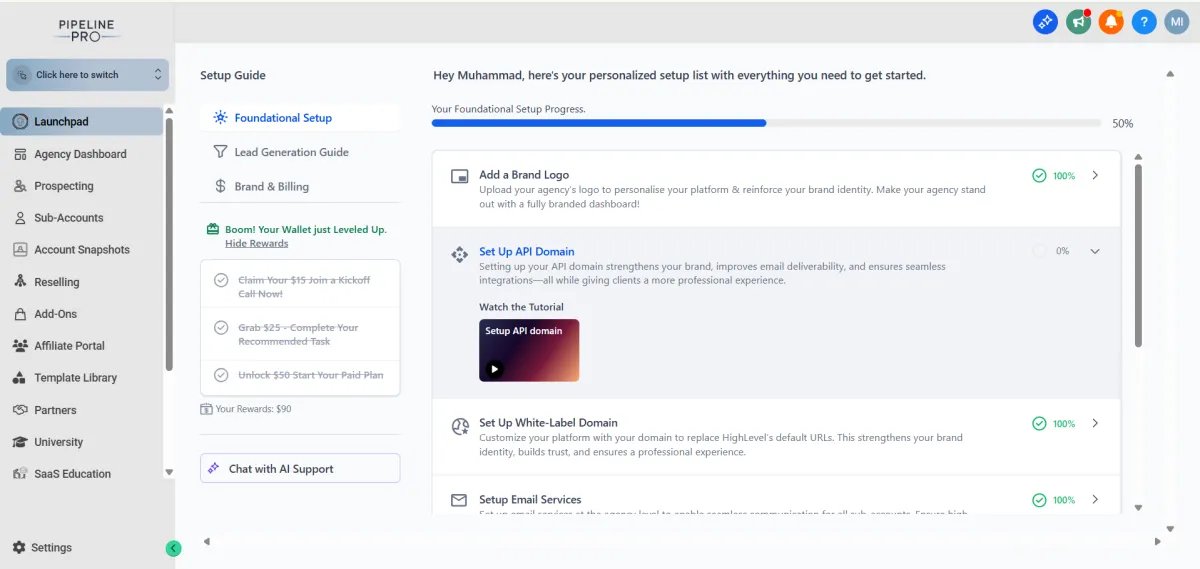
Task: Open the Settings link in sidebar
Action: coord(42,547)
